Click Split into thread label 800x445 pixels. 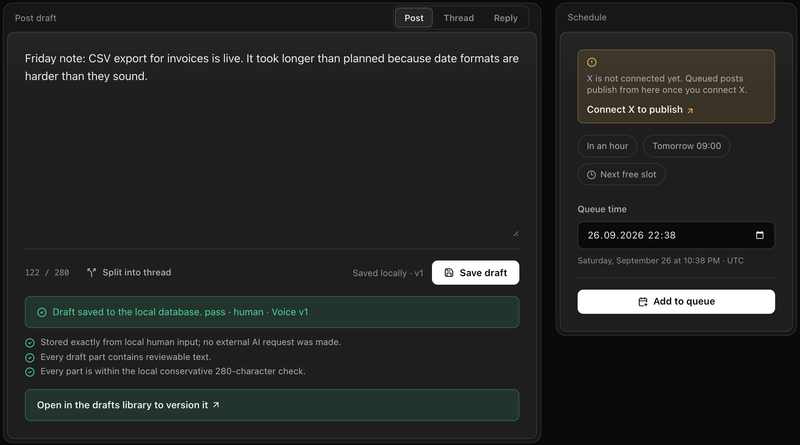coord(137,273)
